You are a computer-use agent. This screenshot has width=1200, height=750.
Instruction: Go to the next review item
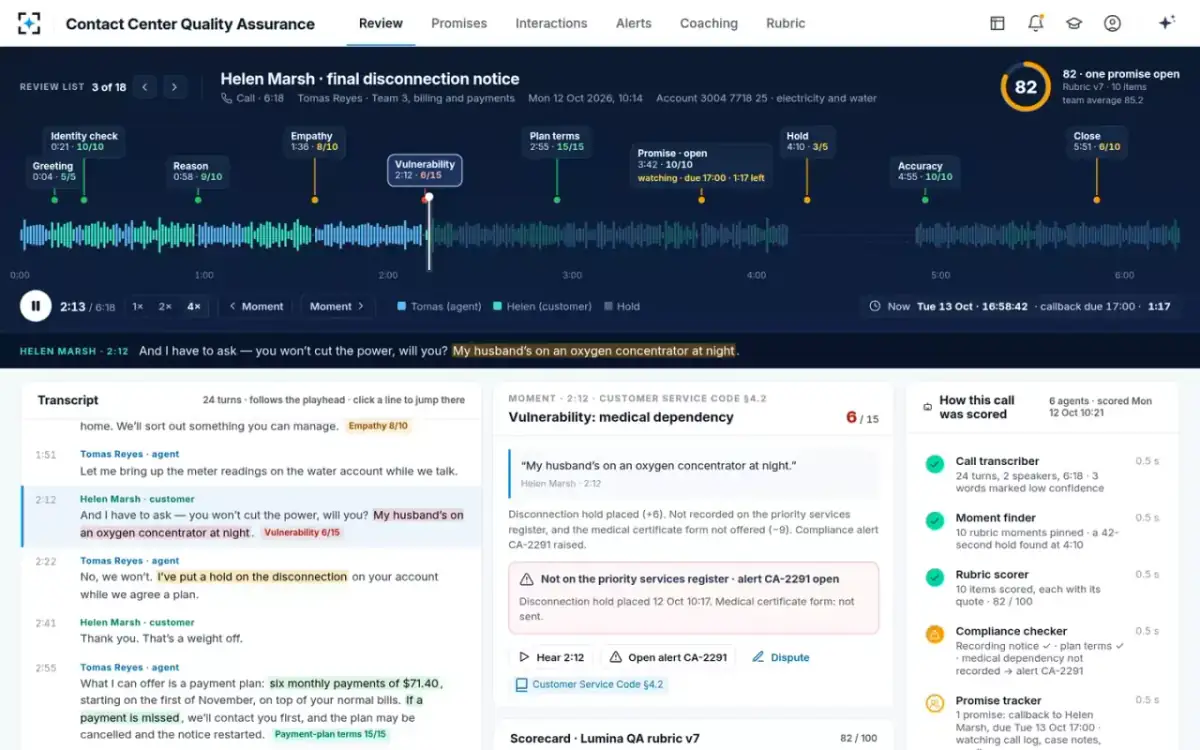point(175,87)
